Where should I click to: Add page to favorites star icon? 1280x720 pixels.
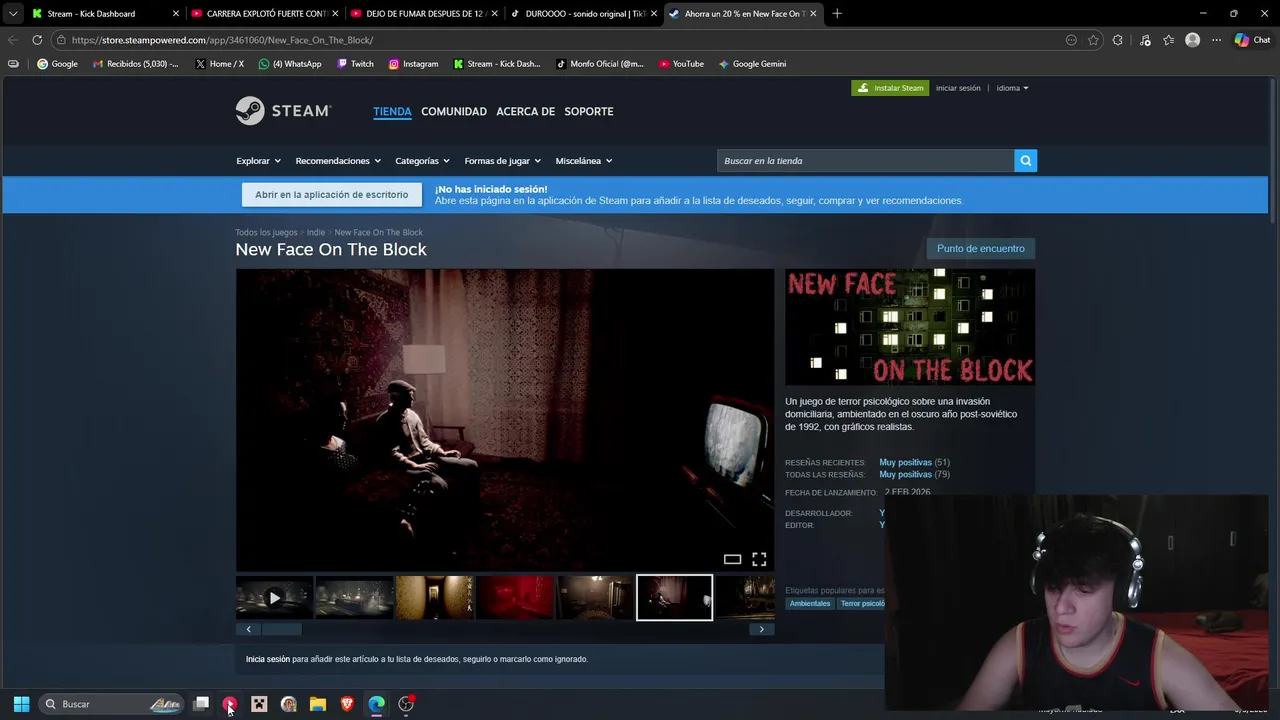[x=1093, y=40]
